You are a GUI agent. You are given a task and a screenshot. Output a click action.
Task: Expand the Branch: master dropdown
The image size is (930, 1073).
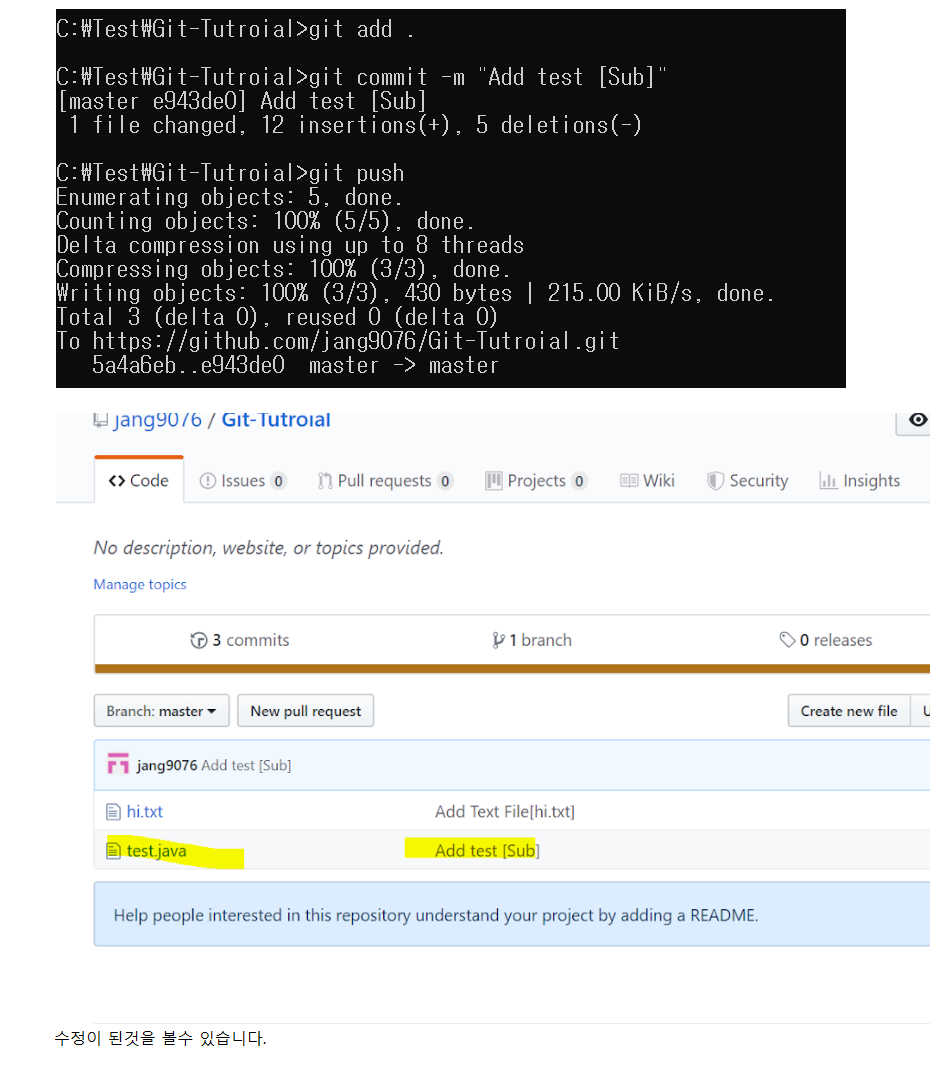tap(162, 711)
